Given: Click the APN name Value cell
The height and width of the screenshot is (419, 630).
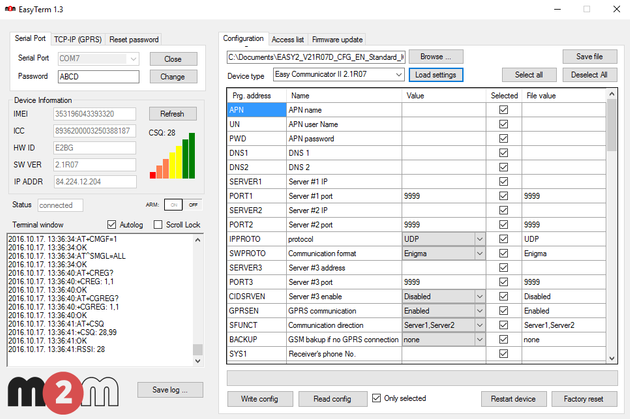Looking at the screenshot, I should 444,110.
